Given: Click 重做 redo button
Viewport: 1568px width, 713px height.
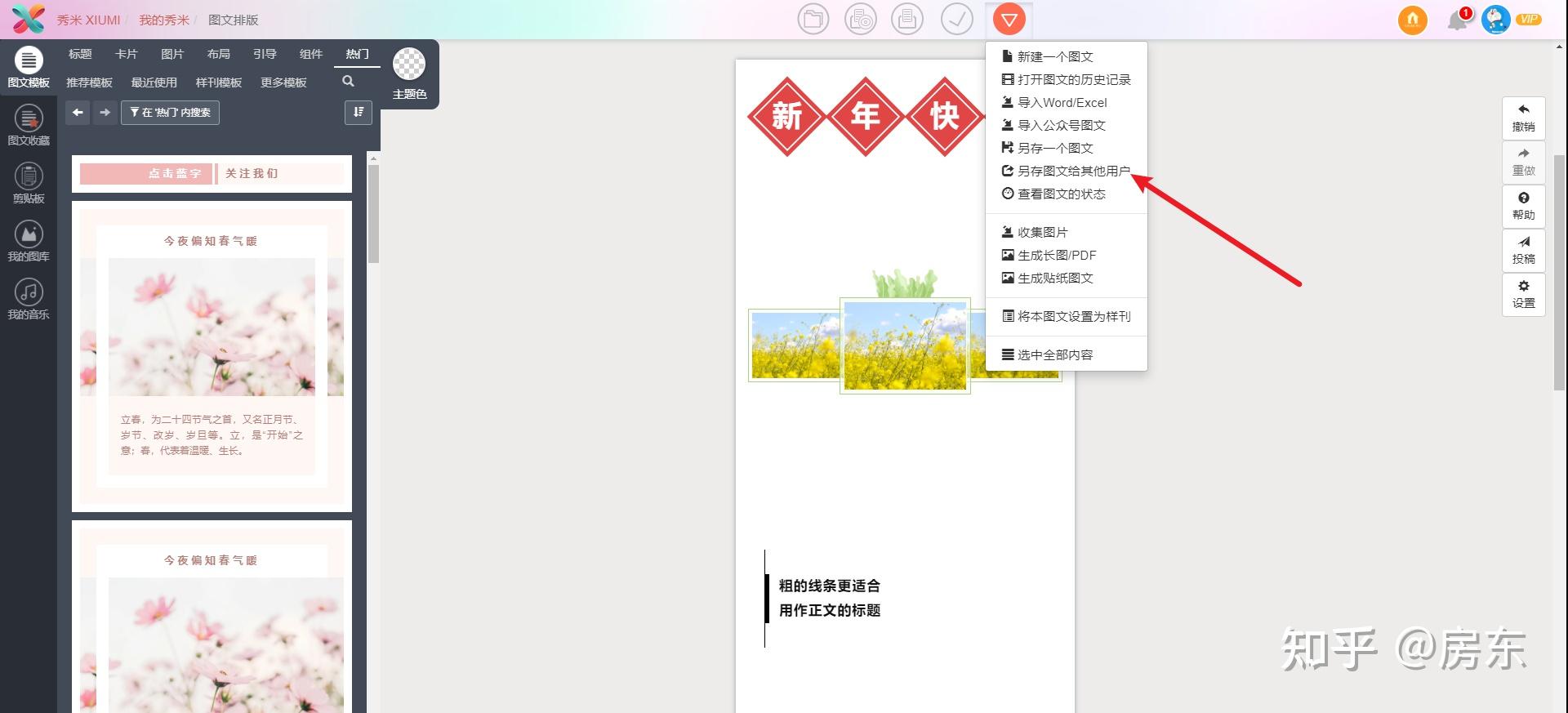Looking at the screenshot, I should 1523,163.
